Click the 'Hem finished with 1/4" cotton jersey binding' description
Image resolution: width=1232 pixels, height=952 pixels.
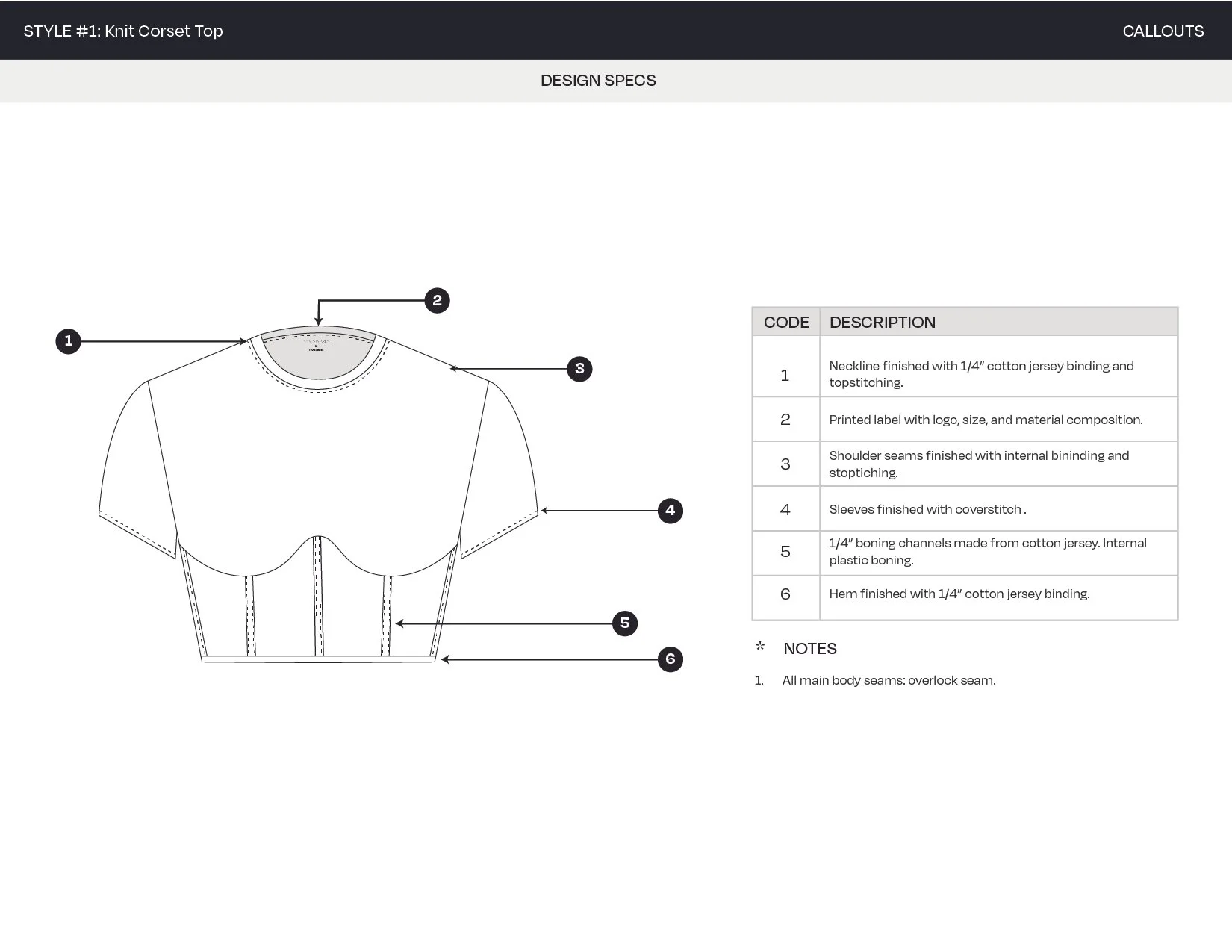(959, 594)
